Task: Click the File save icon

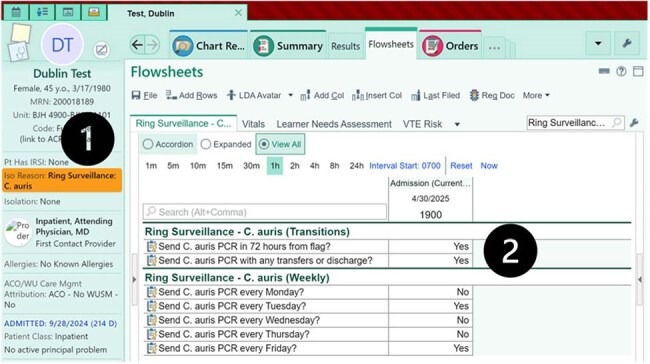Action: pyautogui.click(x=136, y=95)
